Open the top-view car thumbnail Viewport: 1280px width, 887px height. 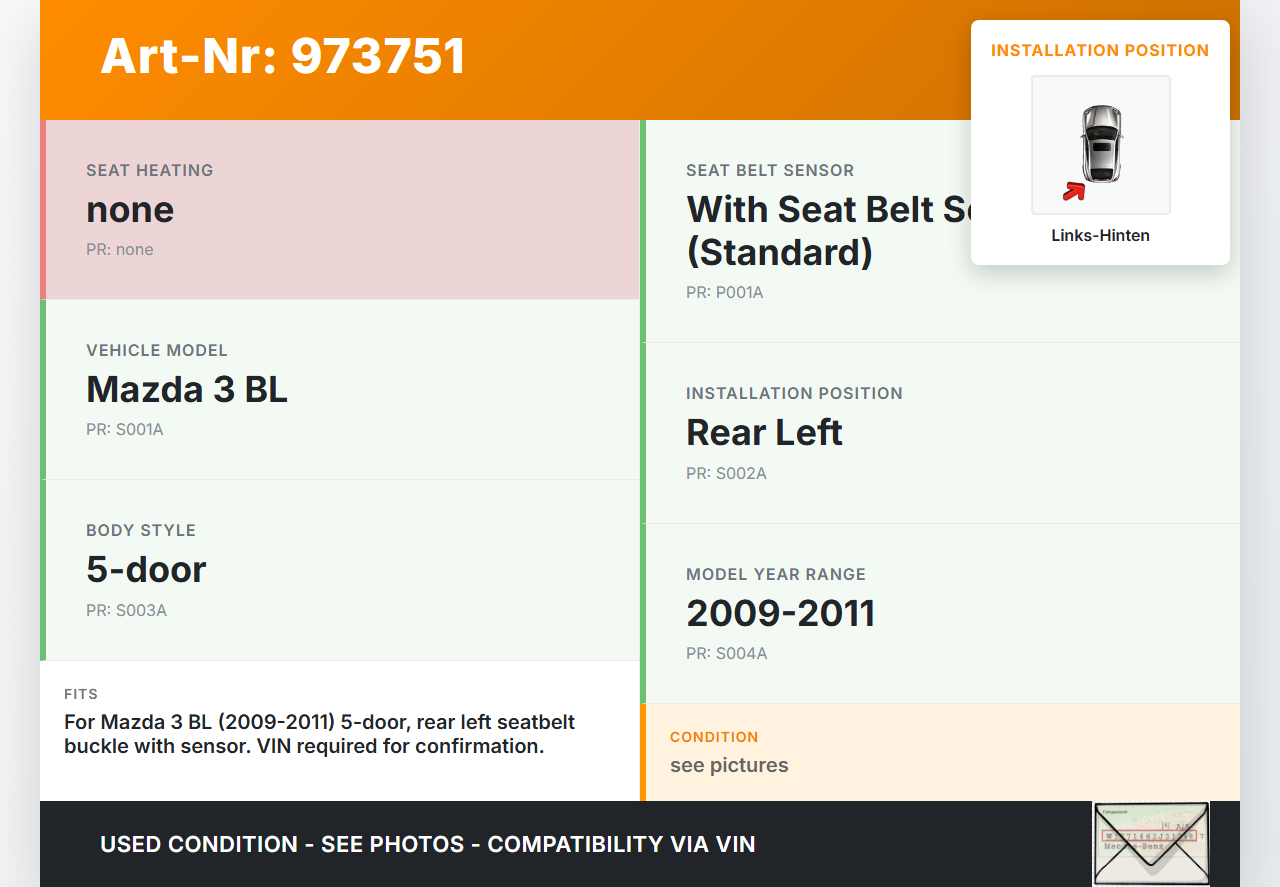pos(1101,144)
